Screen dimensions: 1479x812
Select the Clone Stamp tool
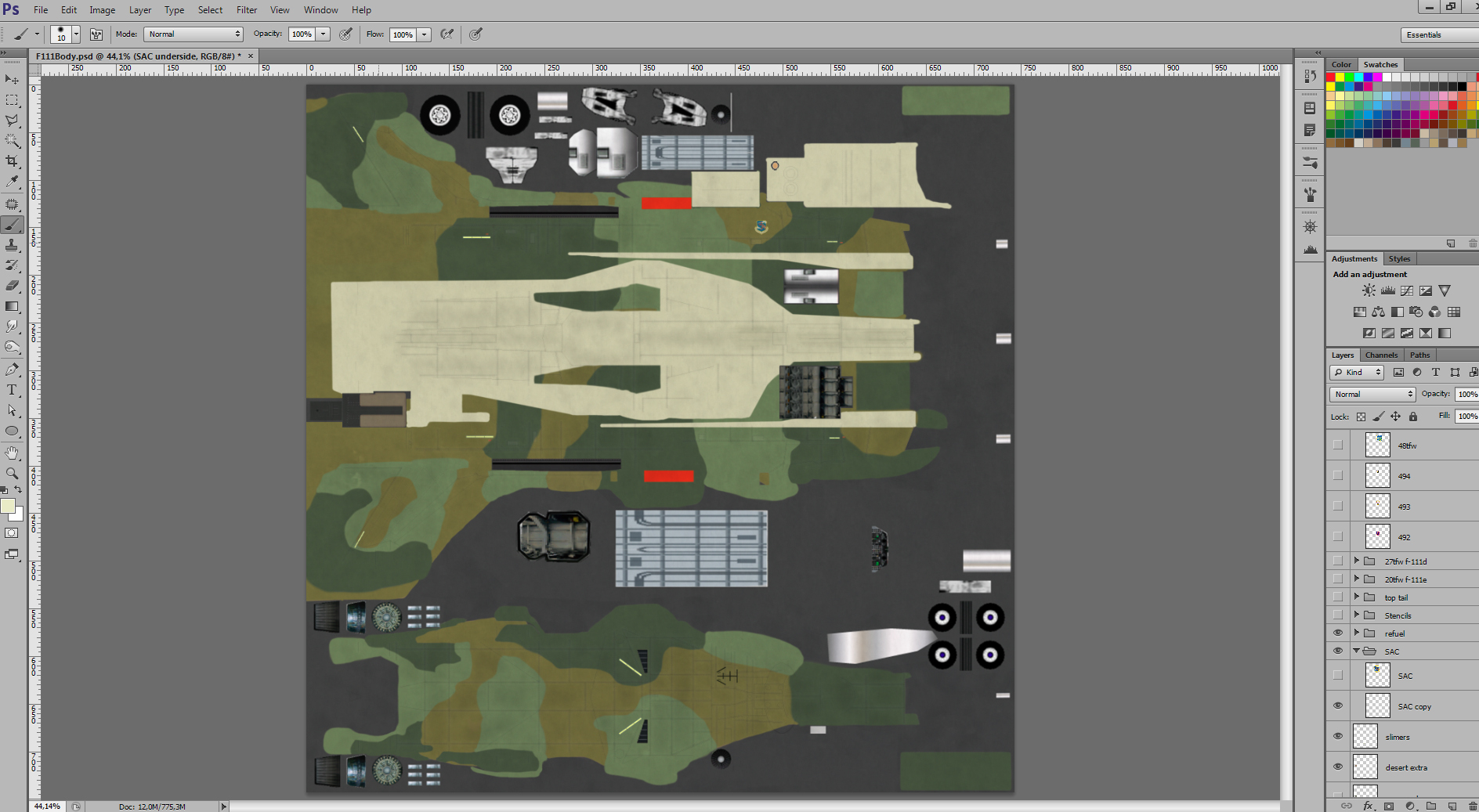pos(12,245)
